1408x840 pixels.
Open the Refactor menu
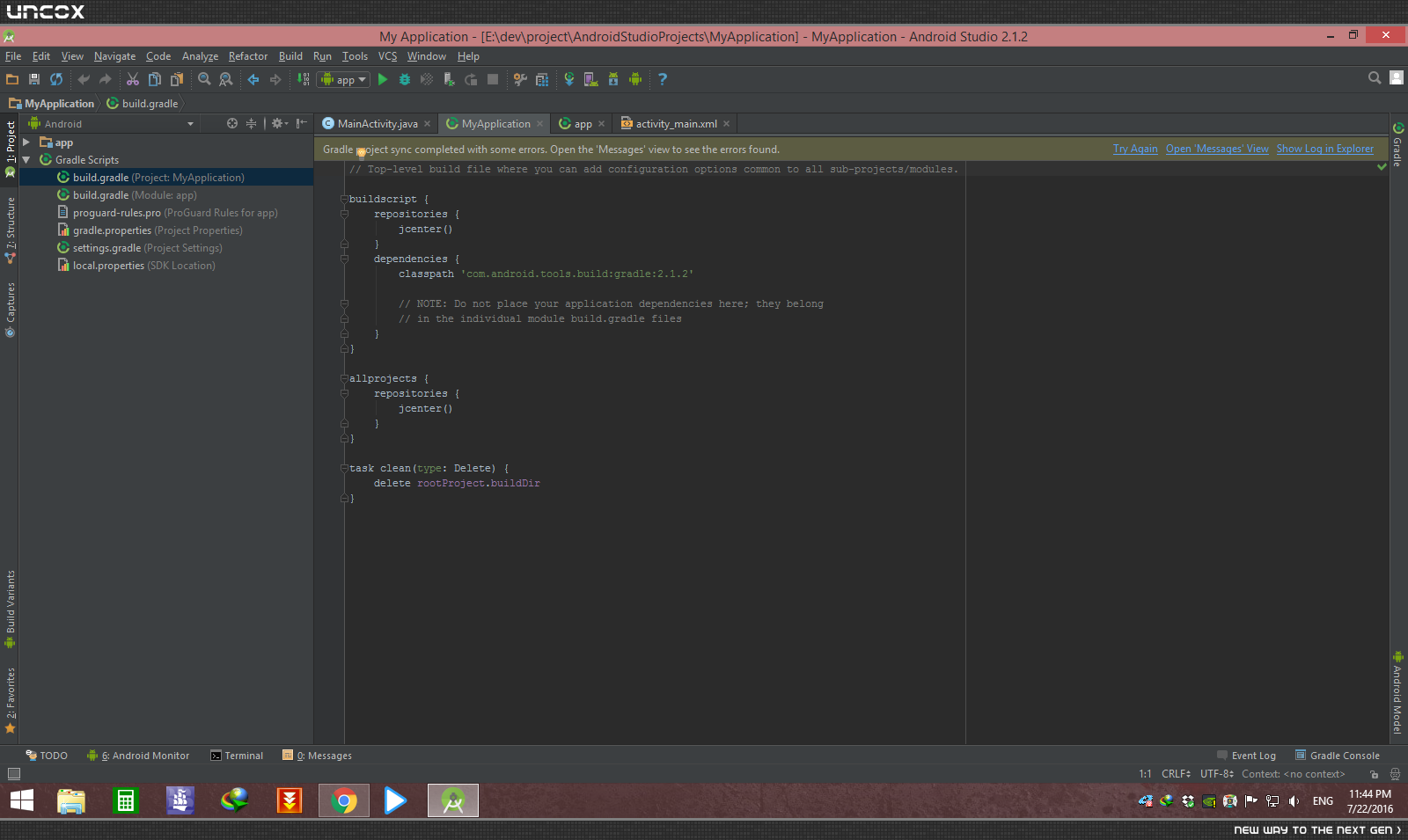(x=248, y=56)
